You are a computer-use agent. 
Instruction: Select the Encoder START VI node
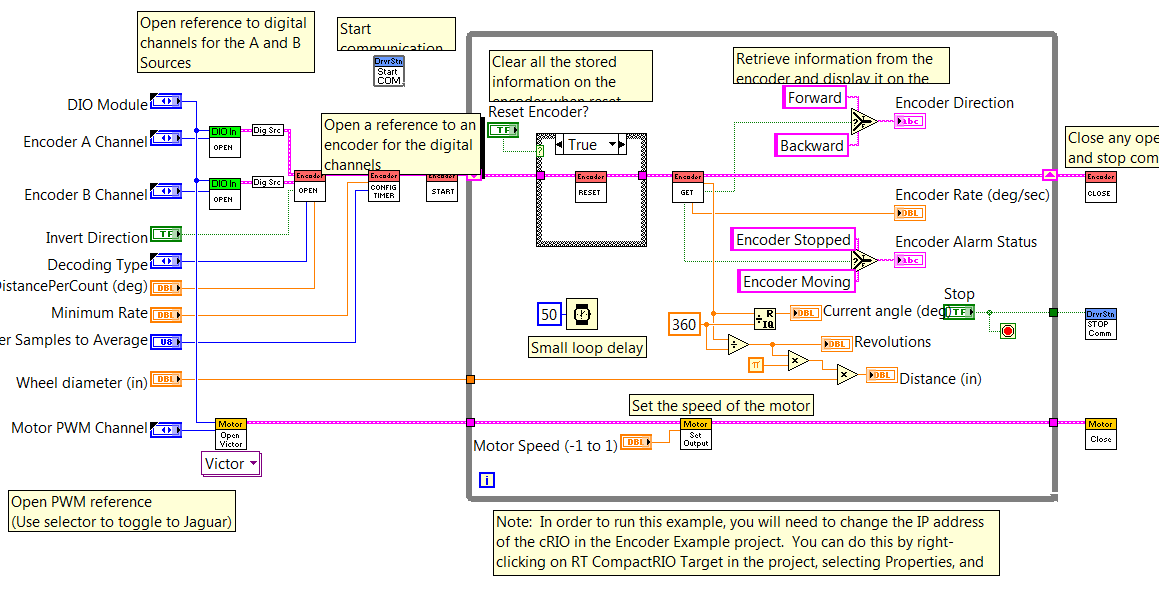[x=442, y=188]
